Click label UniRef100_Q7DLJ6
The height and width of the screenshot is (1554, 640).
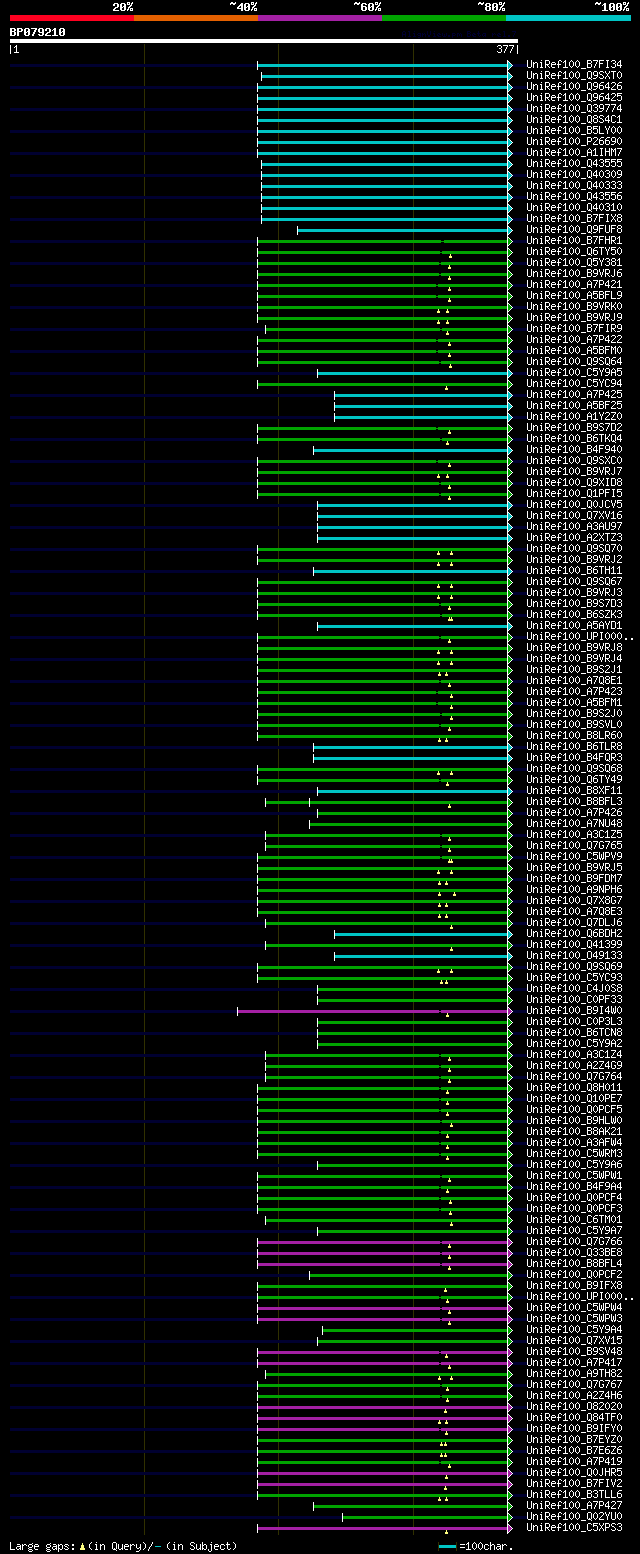tap(574, 923)
